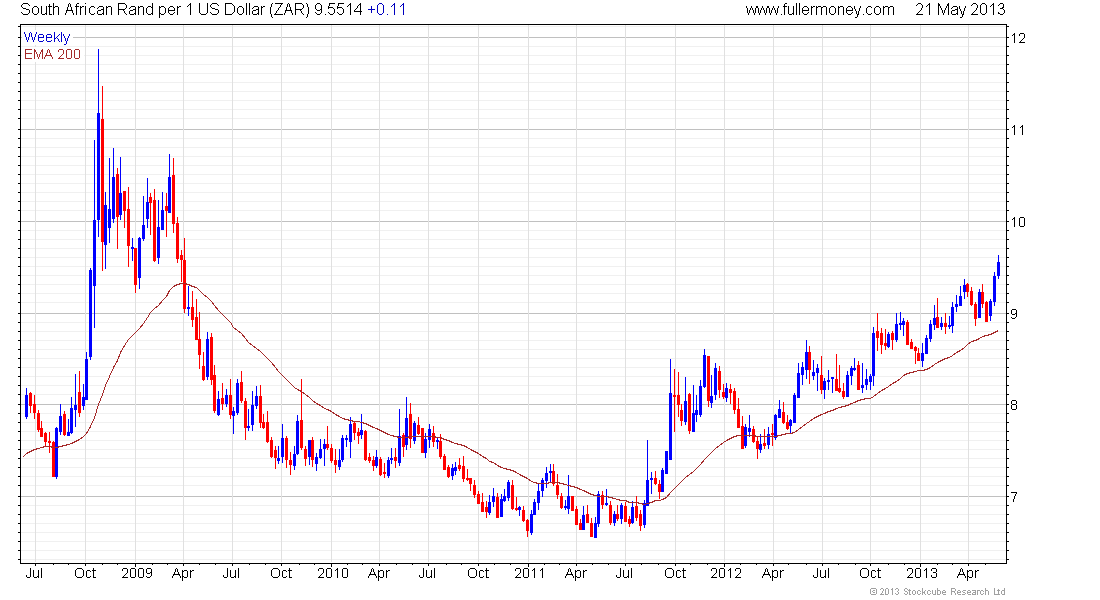Click the 7 value on price axis
Image resolution: width=1100 pixels, height=600 pixels.
pos(1014,497)
